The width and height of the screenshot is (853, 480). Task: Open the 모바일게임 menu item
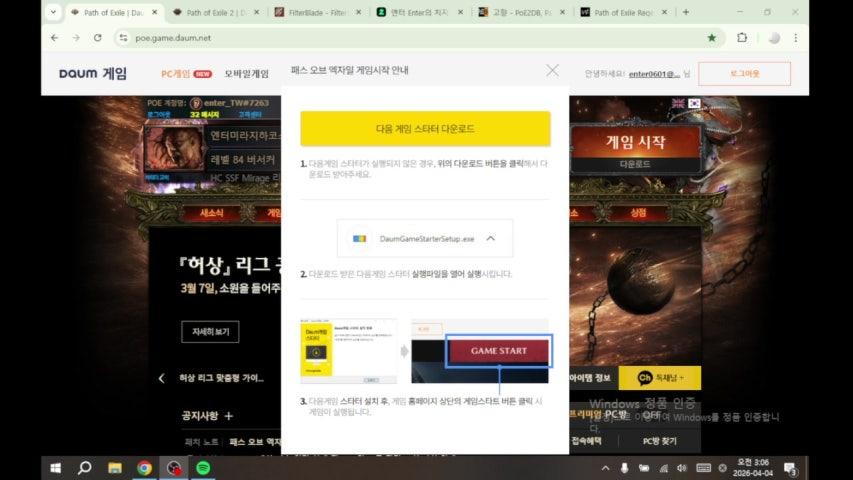click(x=246, y=74)
